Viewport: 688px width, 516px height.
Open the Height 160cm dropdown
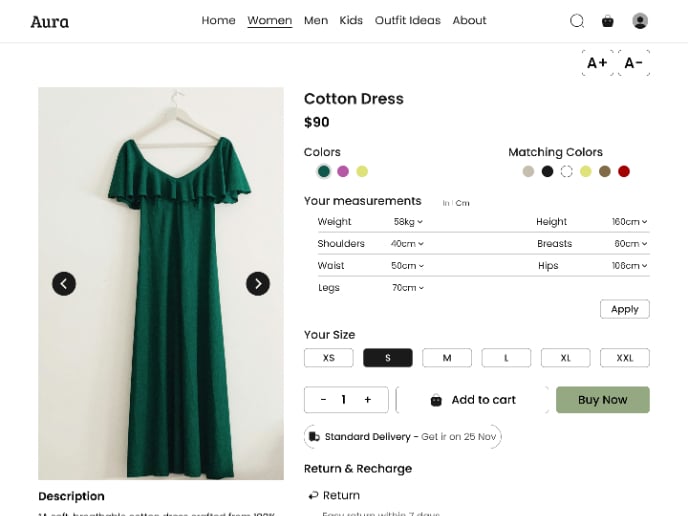(x=630, y=222)
